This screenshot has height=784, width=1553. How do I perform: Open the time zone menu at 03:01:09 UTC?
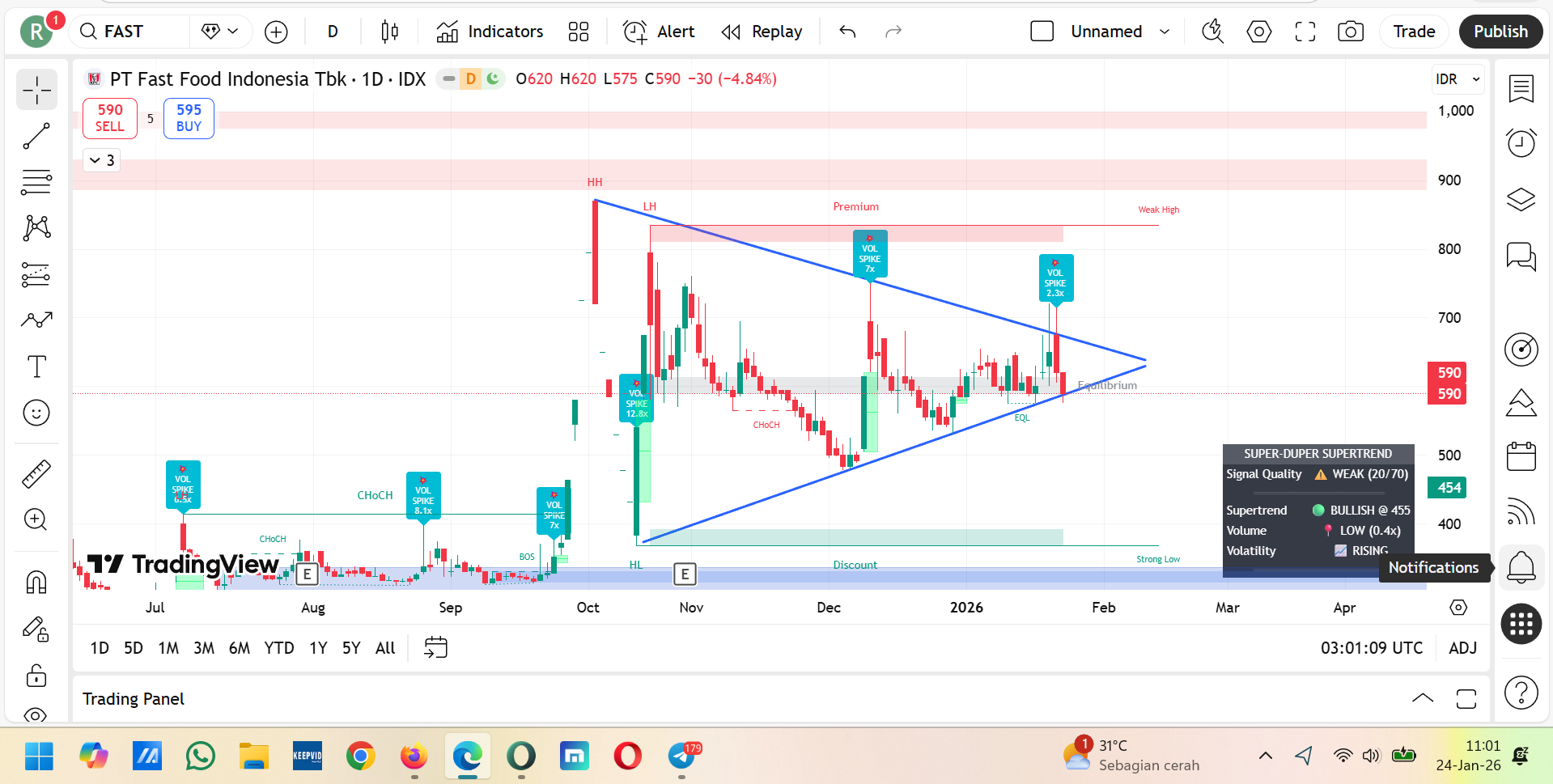coord(1372,647)
